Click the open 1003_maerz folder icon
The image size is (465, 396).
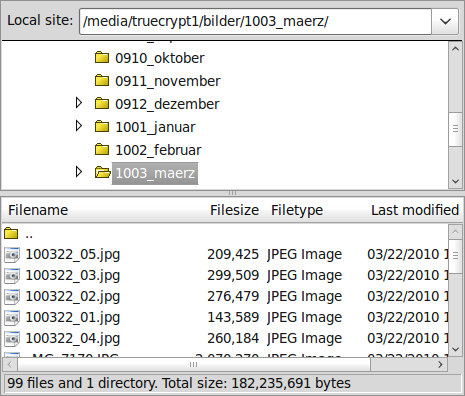pos(102,172)
